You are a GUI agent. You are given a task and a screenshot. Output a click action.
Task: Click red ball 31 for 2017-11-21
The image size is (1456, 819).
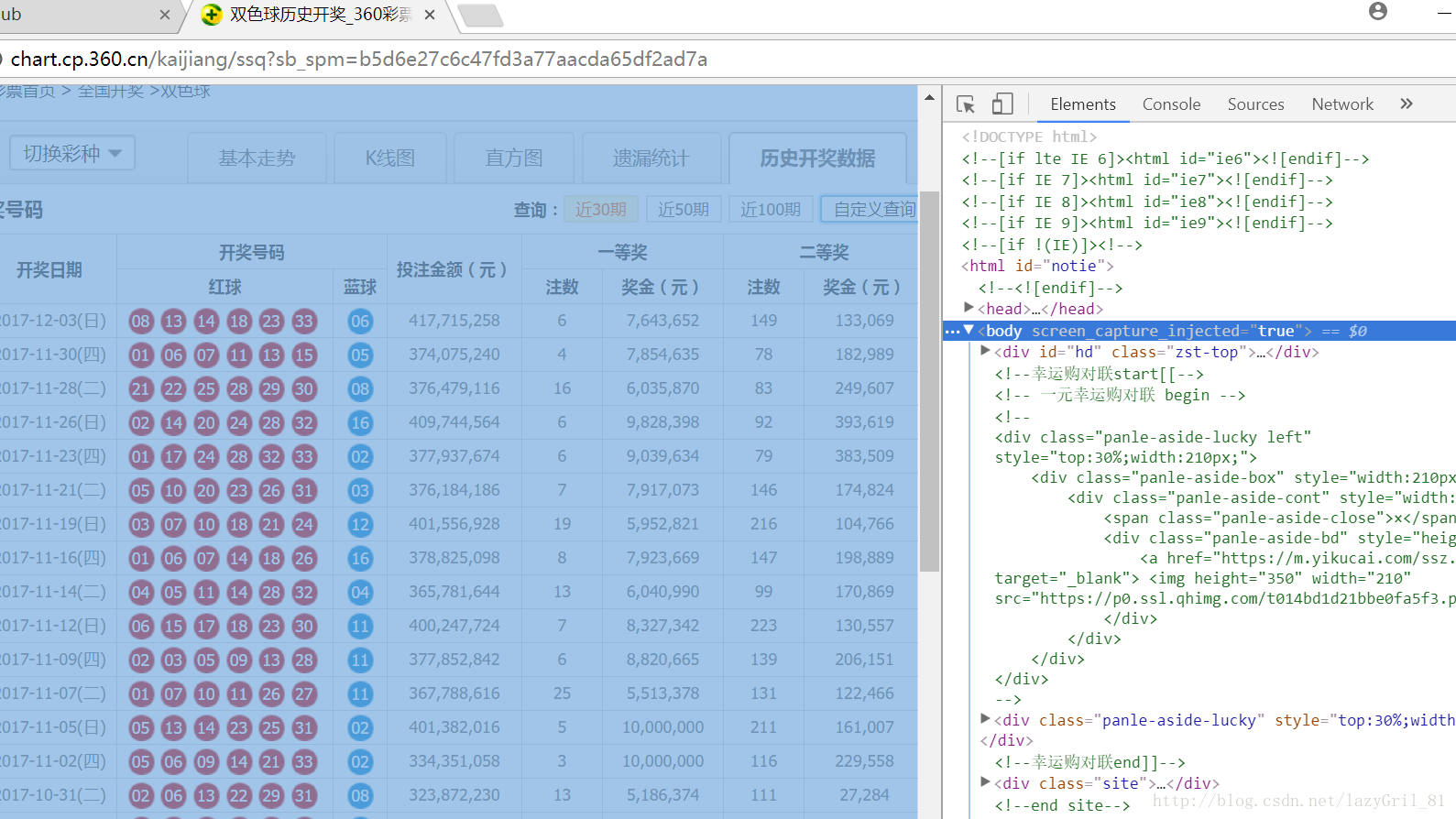tap(304, 491)
